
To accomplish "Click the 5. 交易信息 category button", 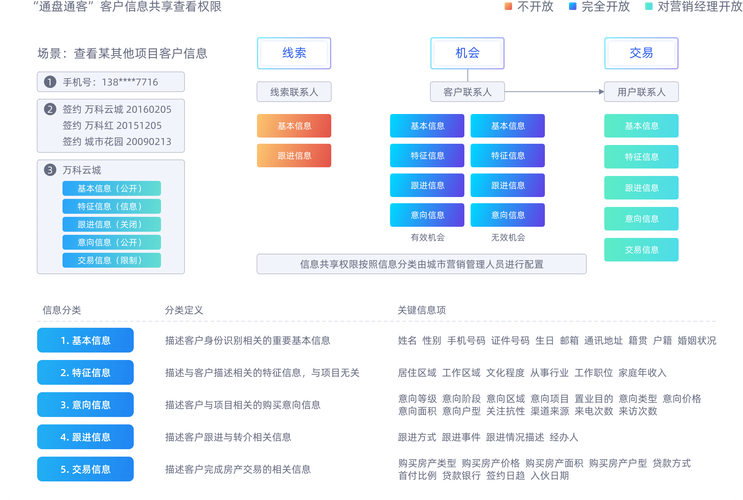I will 85,469.
